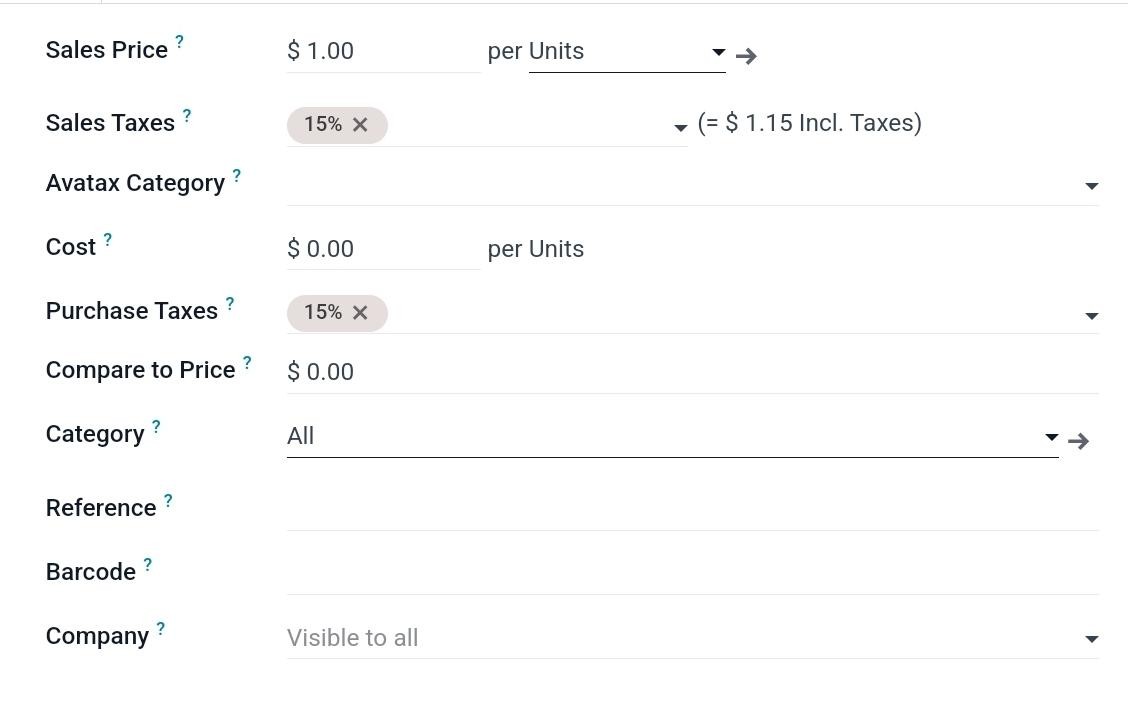
Task: Show help tooltip for Avatax Category
Action: pos(237,175)
